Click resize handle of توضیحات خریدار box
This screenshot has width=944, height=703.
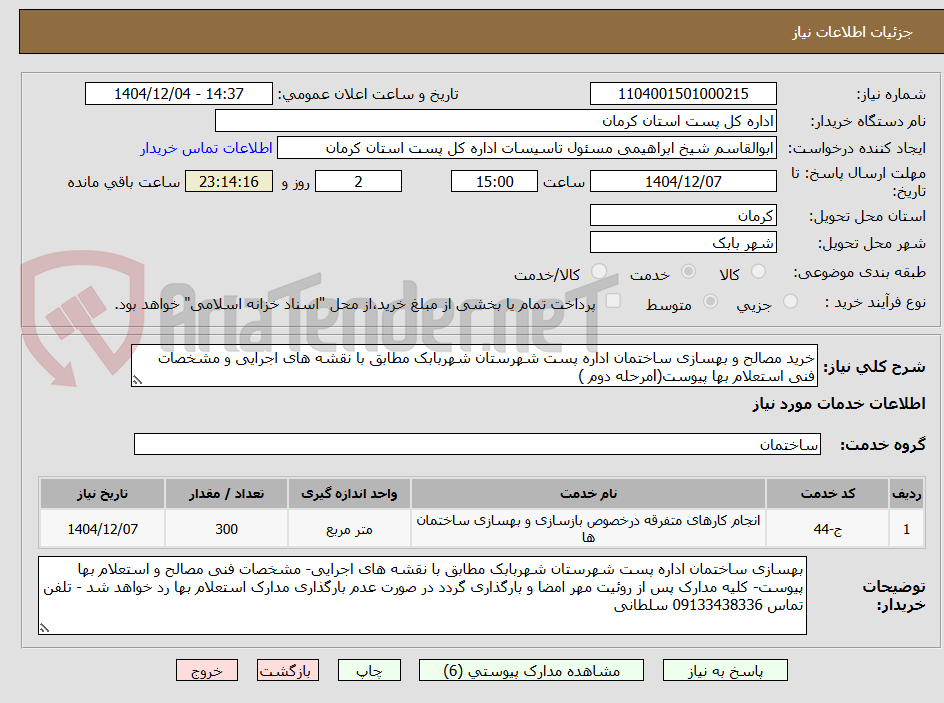click(44, 628)
